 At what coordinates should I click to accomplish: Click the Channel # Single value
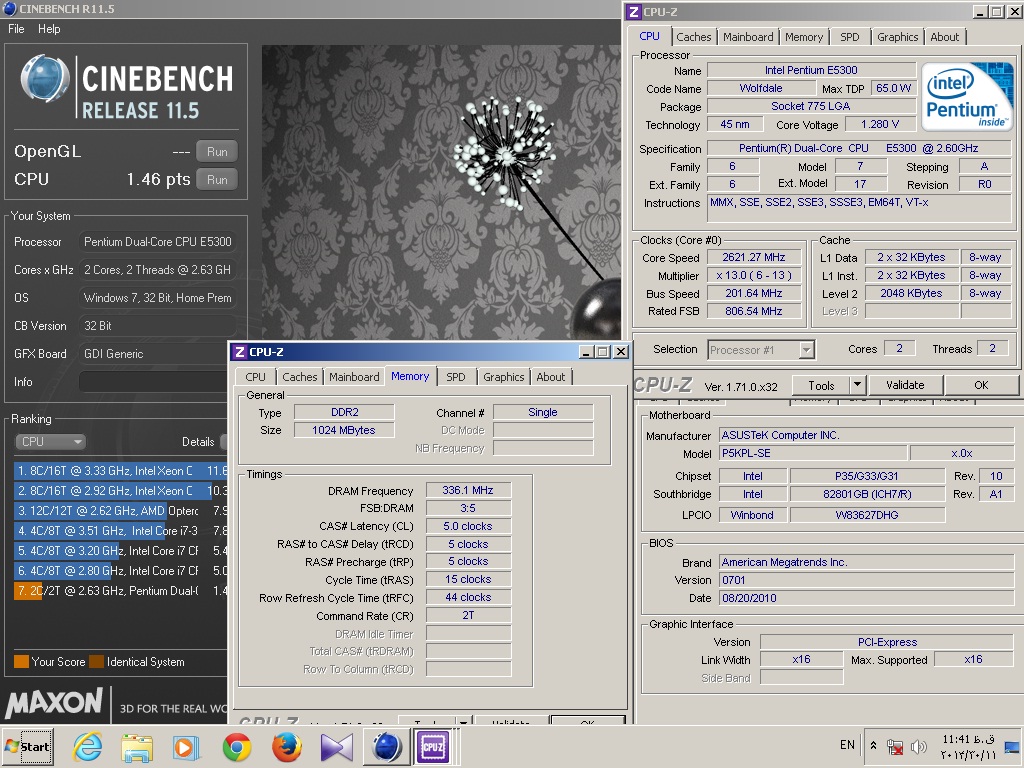click(x=543, y=412)
